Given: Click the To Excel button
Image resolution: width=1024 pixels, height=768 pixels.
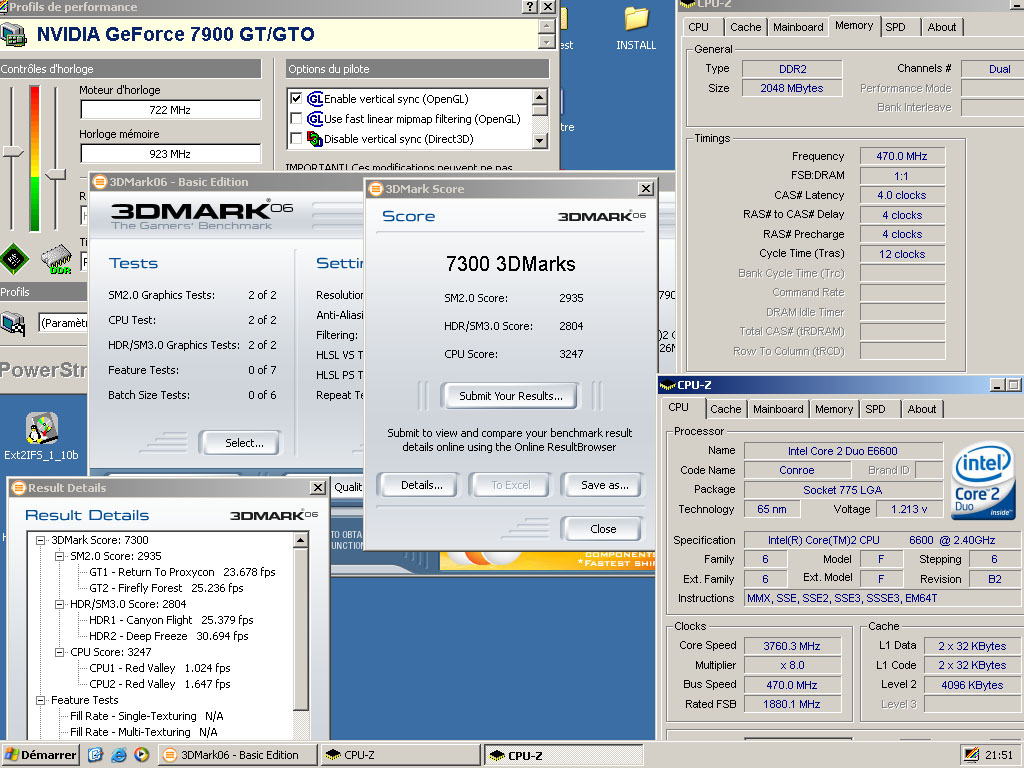Looking at the screenshot, I should (x=511, y=485).
